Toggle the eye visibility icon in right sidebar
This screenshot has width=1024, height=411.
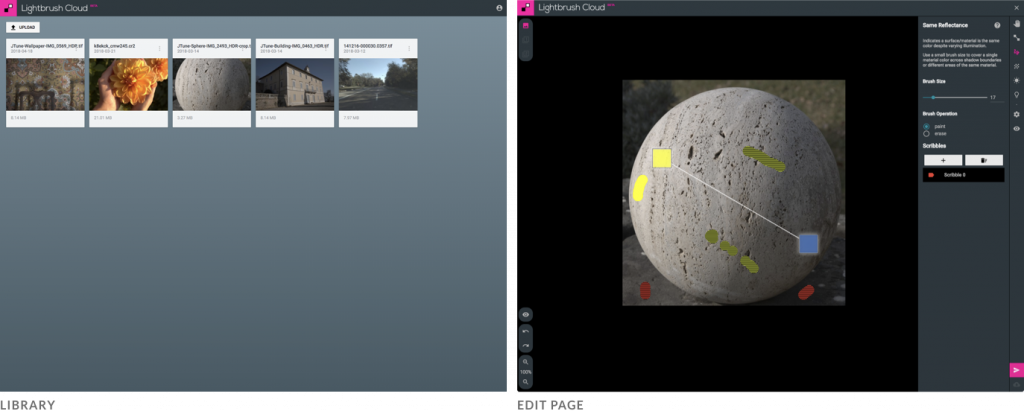click(x=1016, y=129)
